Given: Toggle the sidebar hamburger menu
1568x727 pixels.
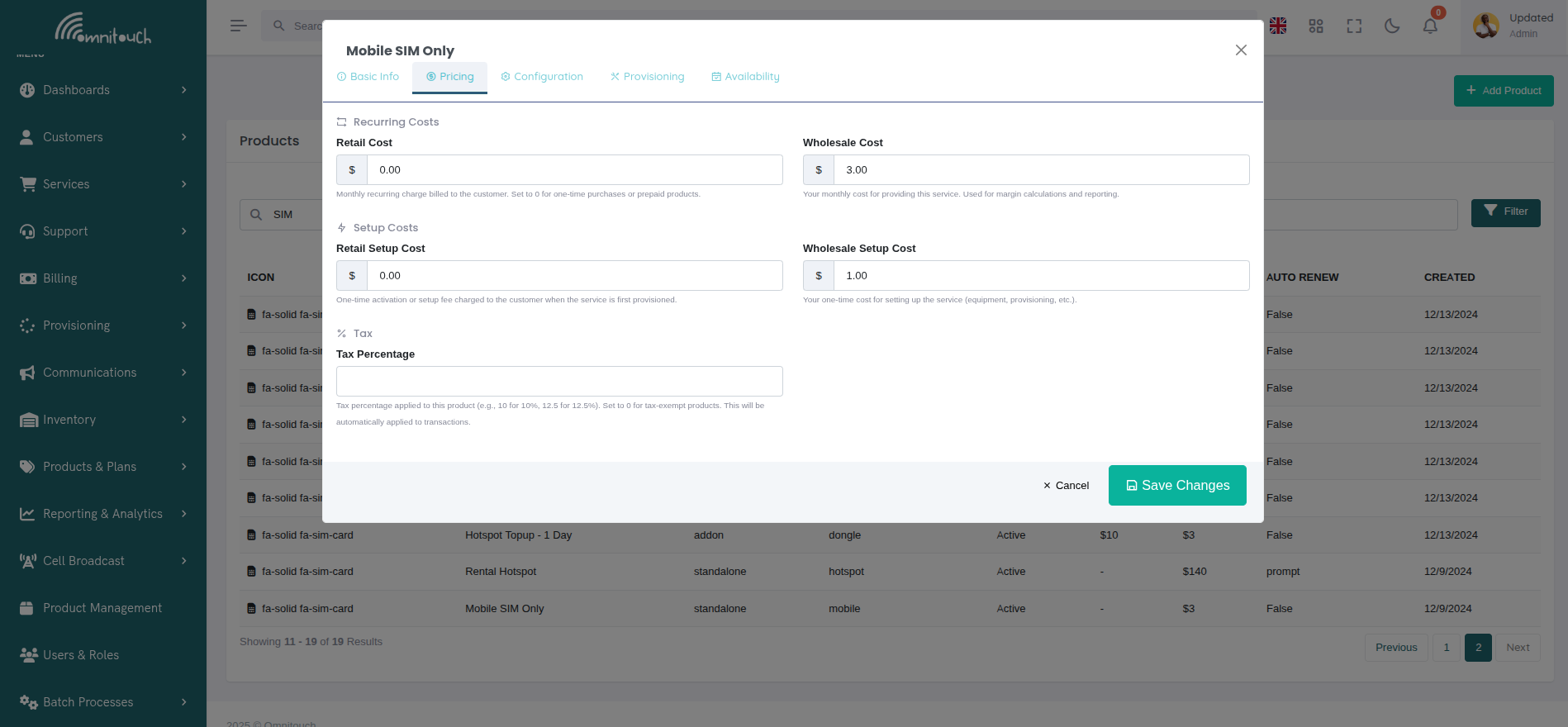Looking at the screenshot, I should (x=239, y=26).
